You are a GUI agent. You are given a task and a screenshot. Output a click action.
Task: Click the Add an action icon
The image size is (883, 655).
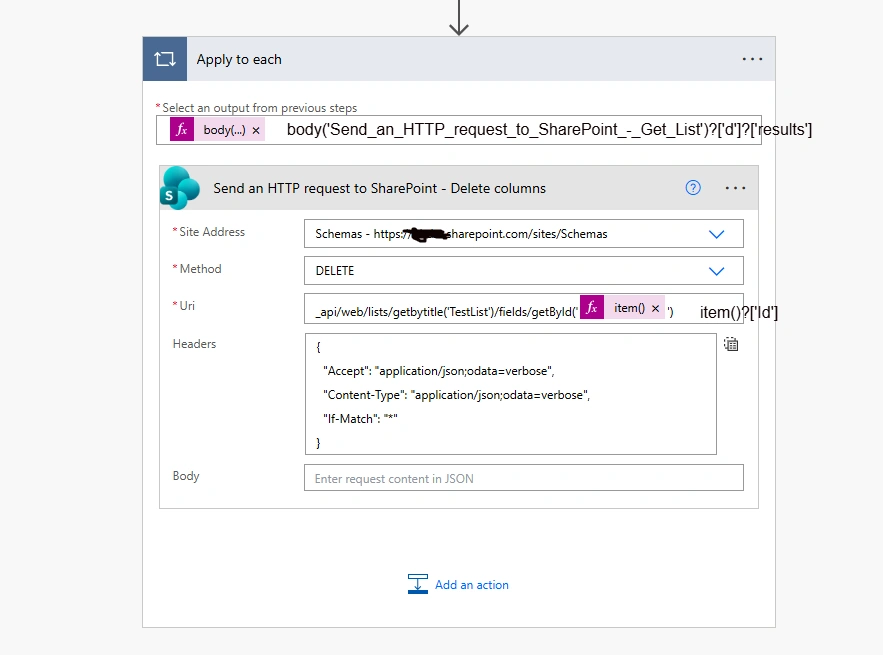click(418, 584)
